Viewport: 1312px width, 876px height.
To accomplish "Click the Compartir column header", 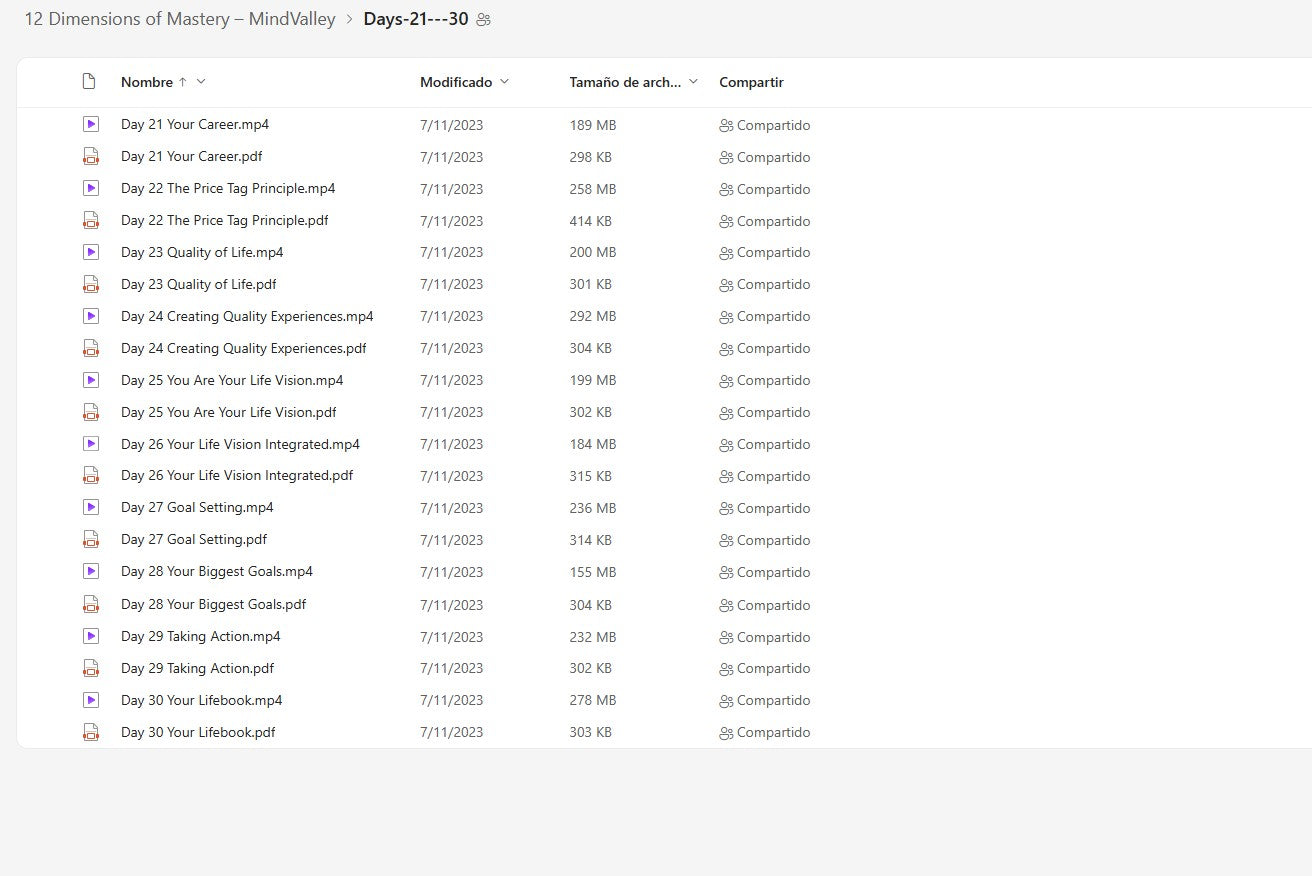I will [751, 82].
